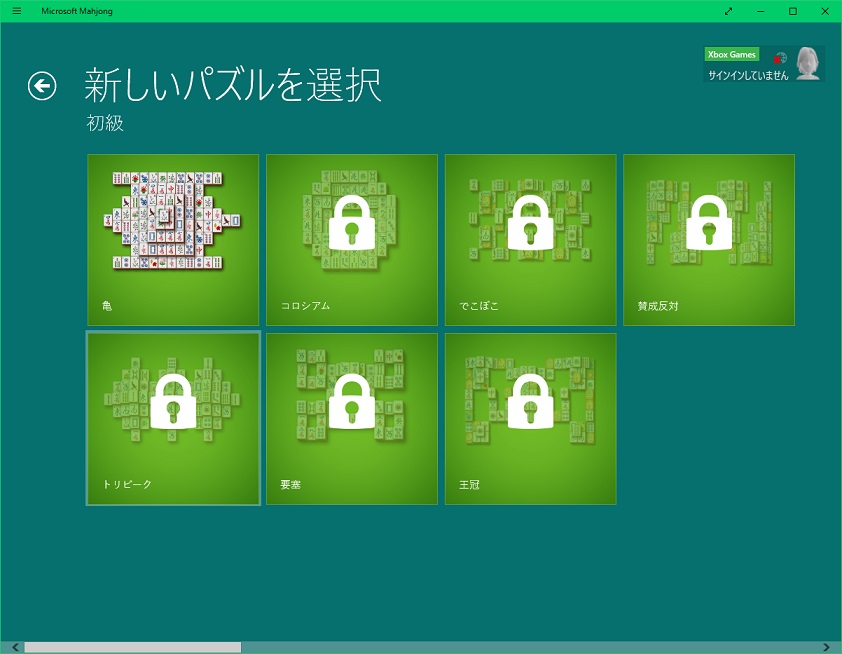Viewport: 842px width, 654px height.
Task: Click the lock on でこぼこ puzzle
Action: 531,222
